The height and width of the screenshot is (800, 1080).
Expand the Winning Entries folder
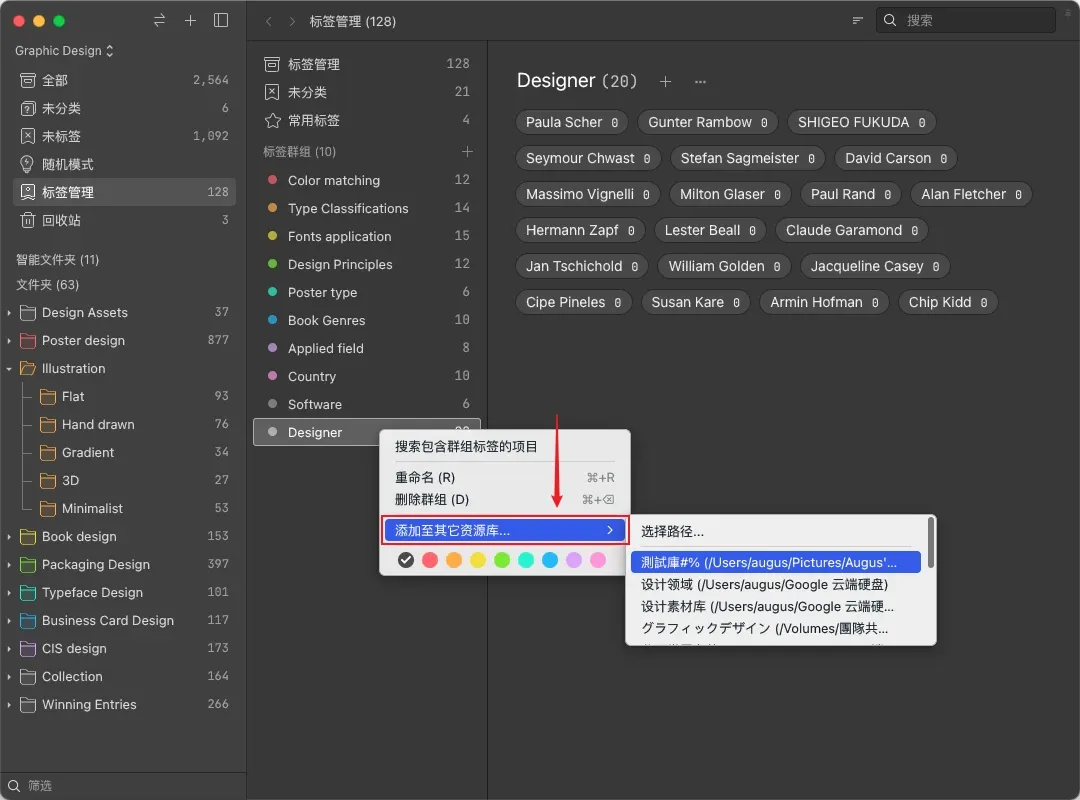pos(9,705)
